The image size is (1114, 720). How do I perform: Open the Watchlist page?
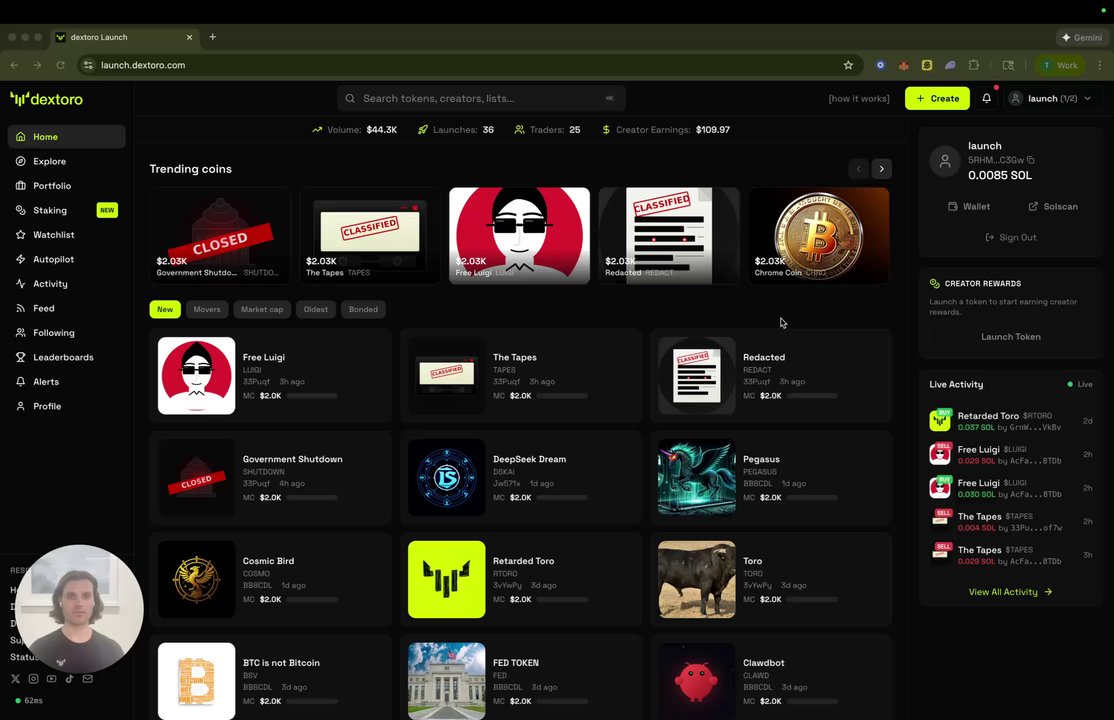[x=66, y=235]
